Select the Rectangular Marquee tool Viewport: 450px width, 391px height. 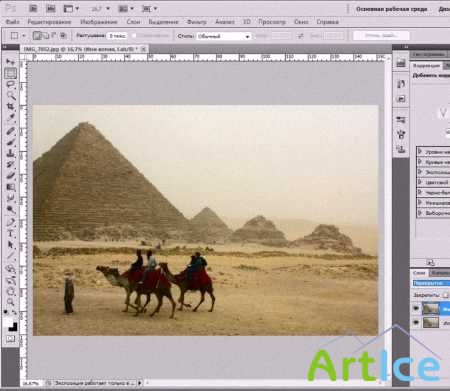point(11,73)
